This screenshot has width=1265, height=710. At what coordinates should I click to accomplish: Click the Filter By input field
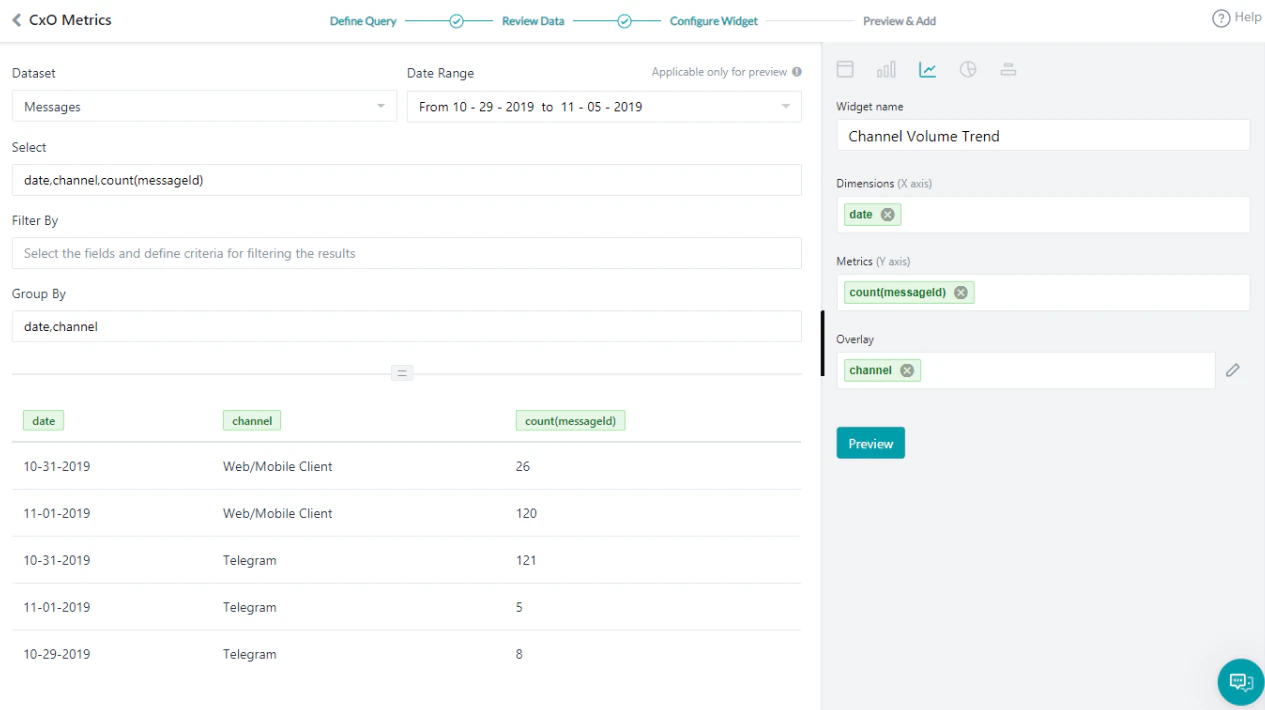407,253
